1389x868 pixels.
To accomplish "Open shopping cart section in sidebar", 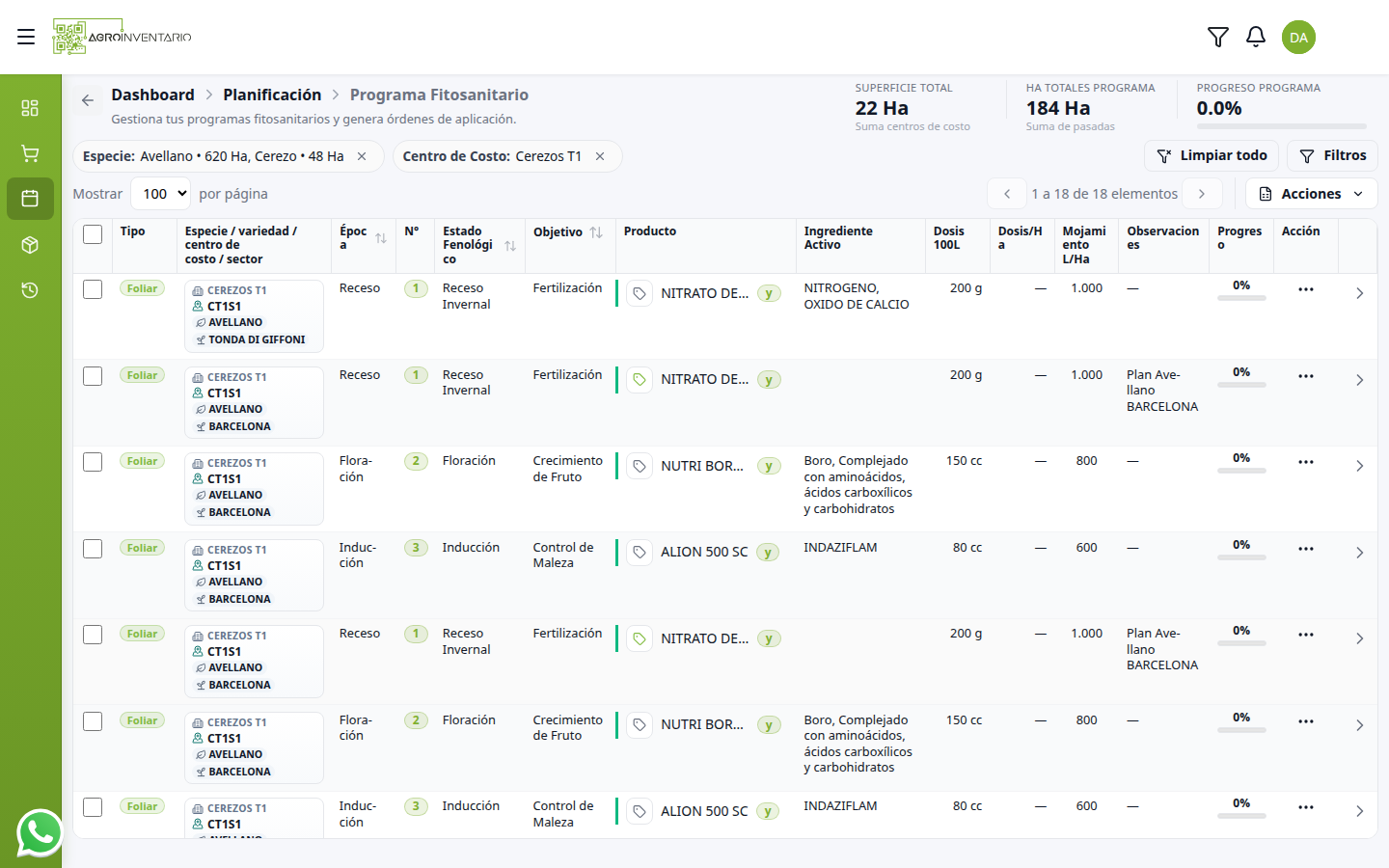I will (30, 153).
